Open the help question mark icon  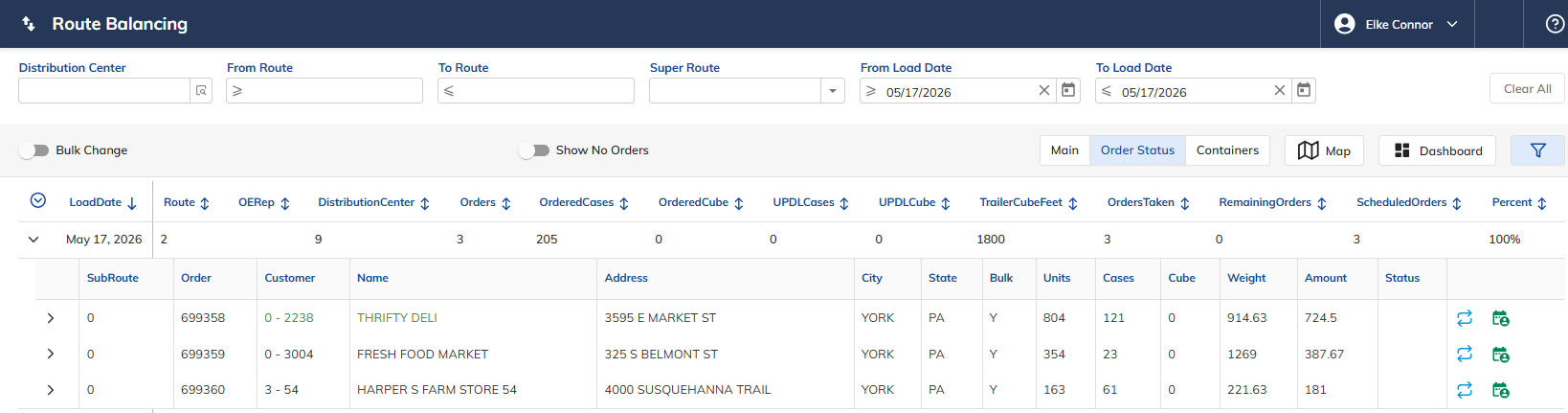[x=1556, y=24]
